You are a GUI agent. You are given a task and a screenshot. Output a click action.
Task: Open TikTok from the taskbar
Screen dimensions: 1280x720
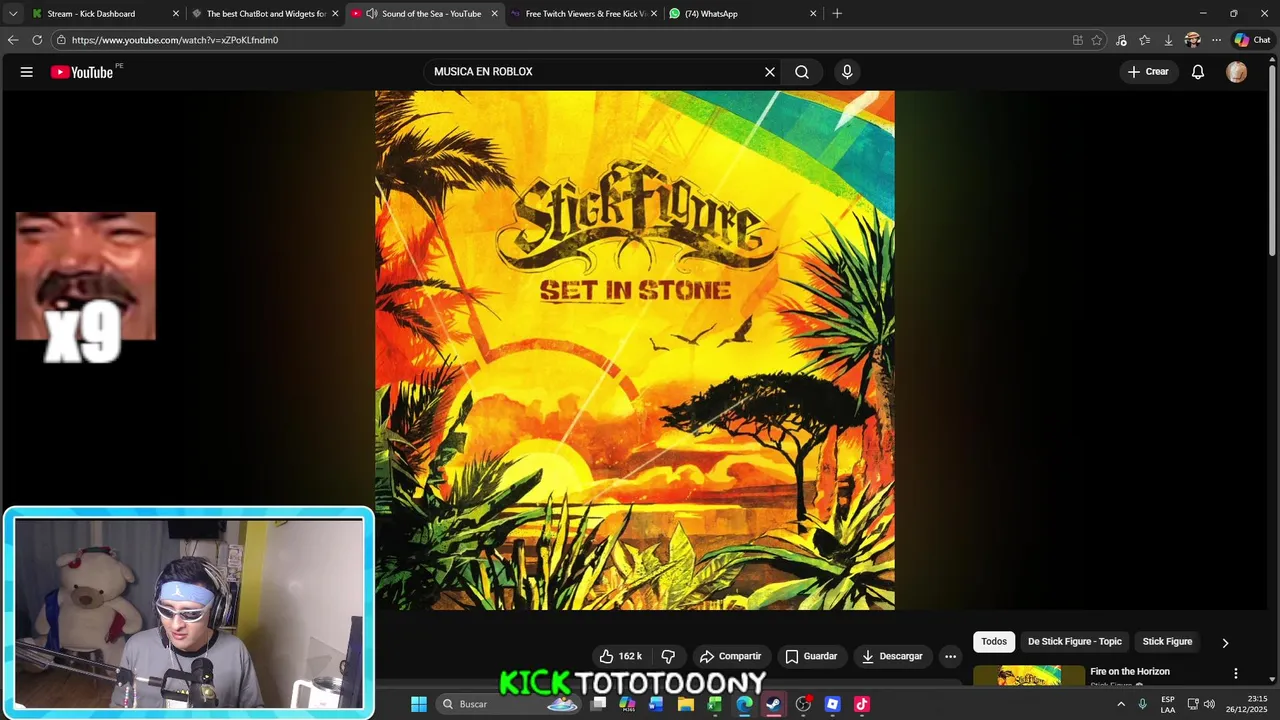[x=861, y=704]
